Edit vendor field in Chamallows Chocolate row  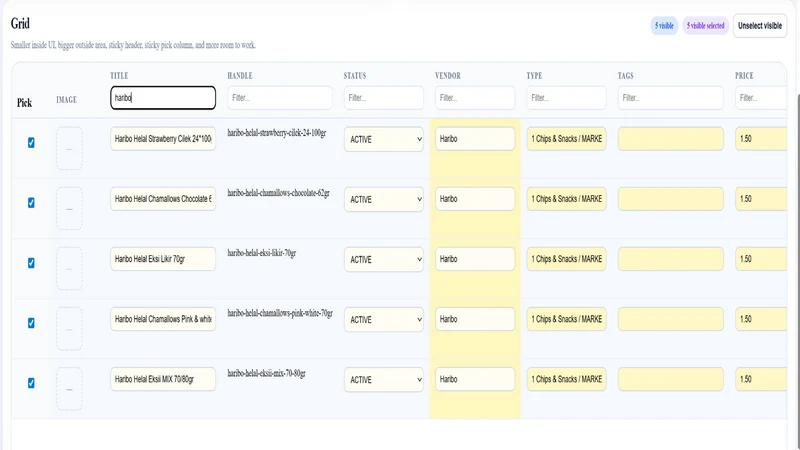pos(475,199)
